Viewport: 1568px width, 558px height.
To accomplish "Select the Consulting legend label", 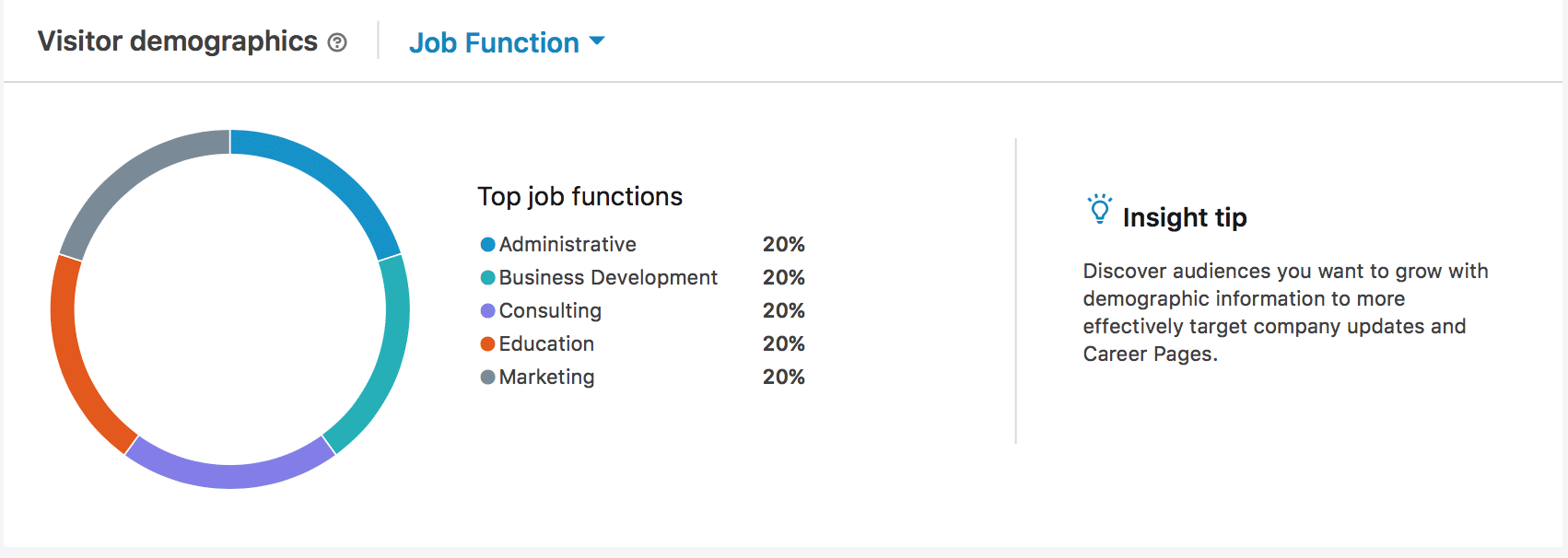I will point(550,311).
